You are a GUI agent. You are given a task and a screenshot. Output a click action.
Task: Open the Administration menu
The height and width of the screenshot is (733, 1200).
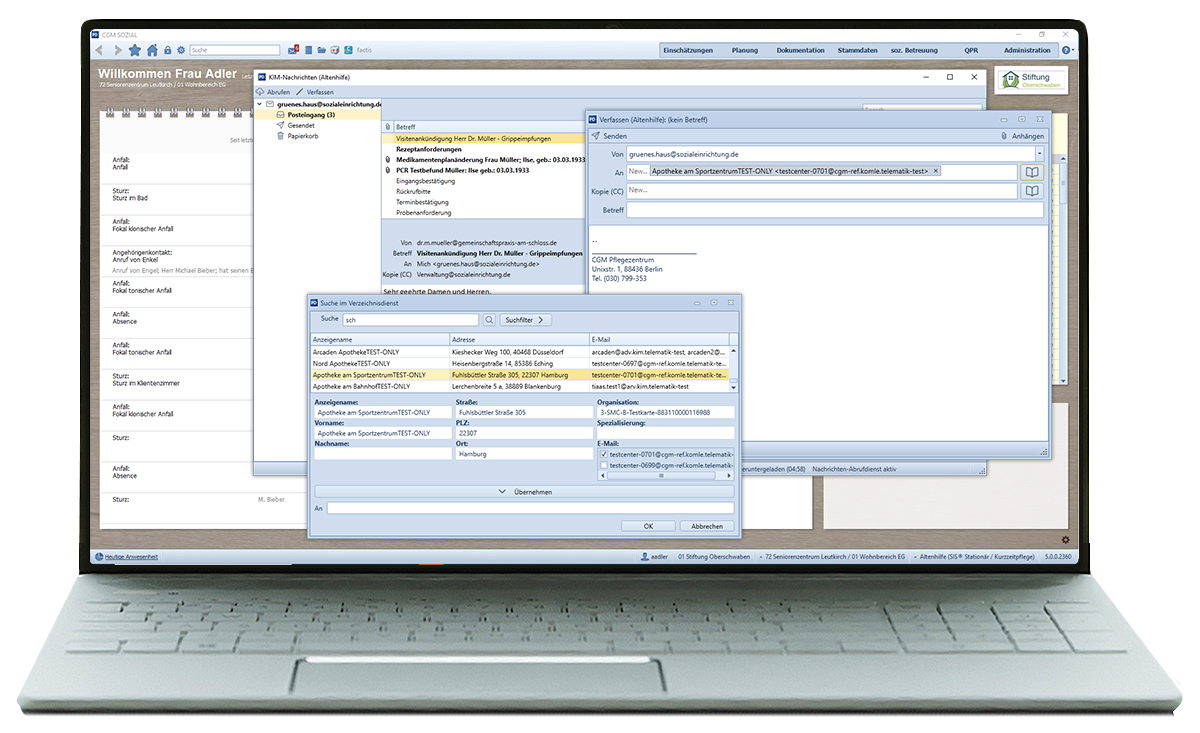[1028, 50]
